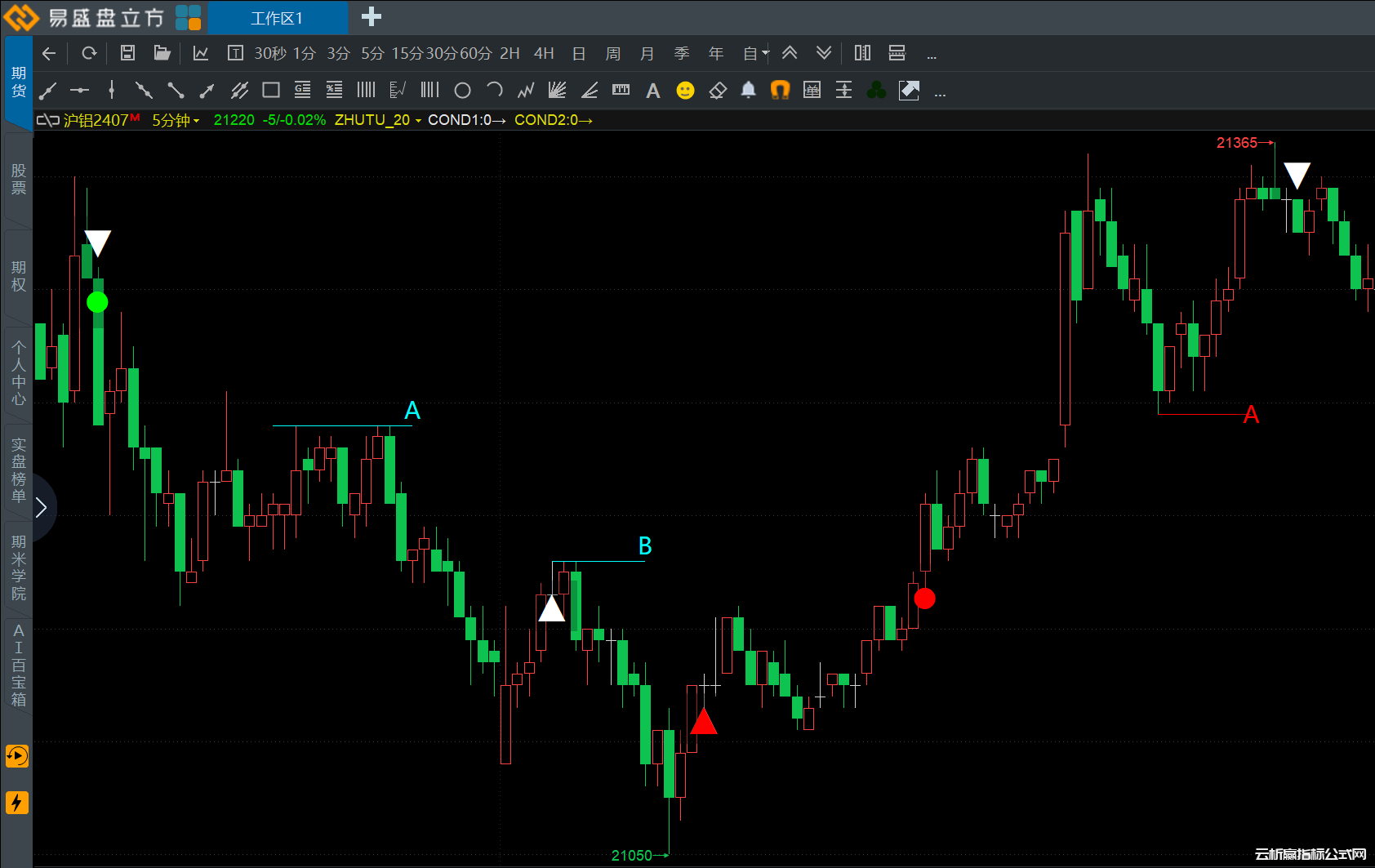Select the arrow line drawing tool
Viewport: 1375px width, 868px height.
207,90
